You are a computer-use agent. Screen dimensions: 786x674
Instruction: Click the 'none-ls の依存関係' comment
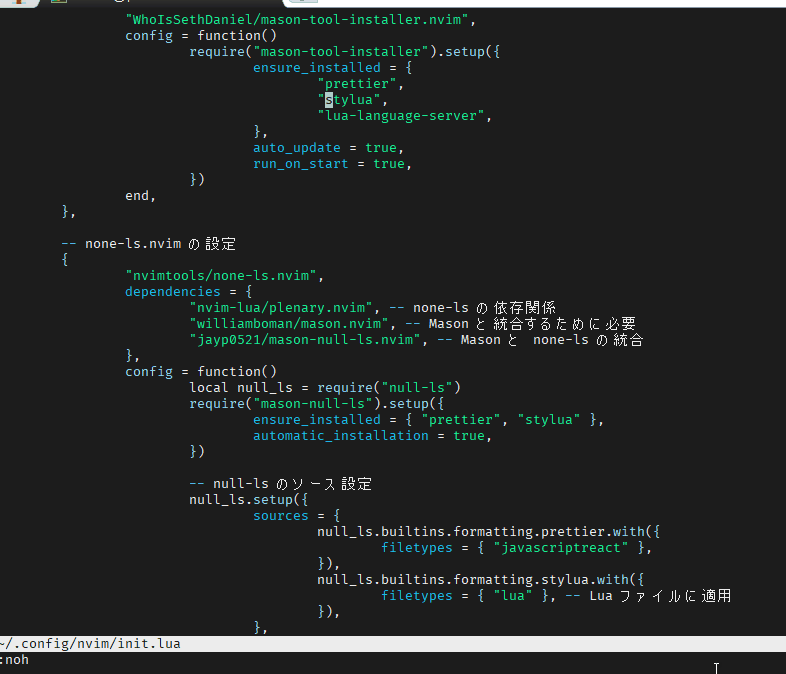(484, 308)
